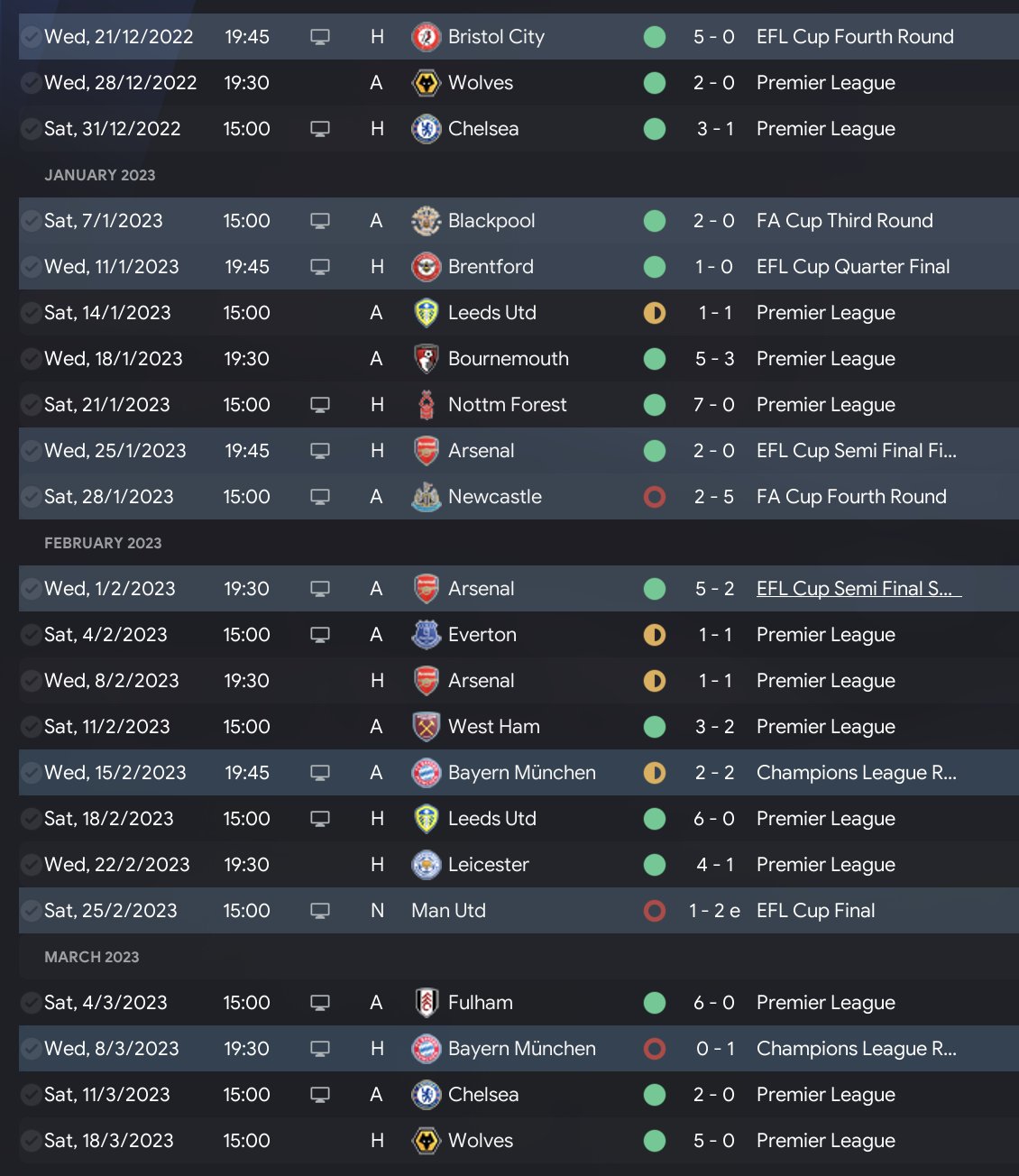
Task: Select the Nottm Forest crest icon
Action: pos(426,405)
